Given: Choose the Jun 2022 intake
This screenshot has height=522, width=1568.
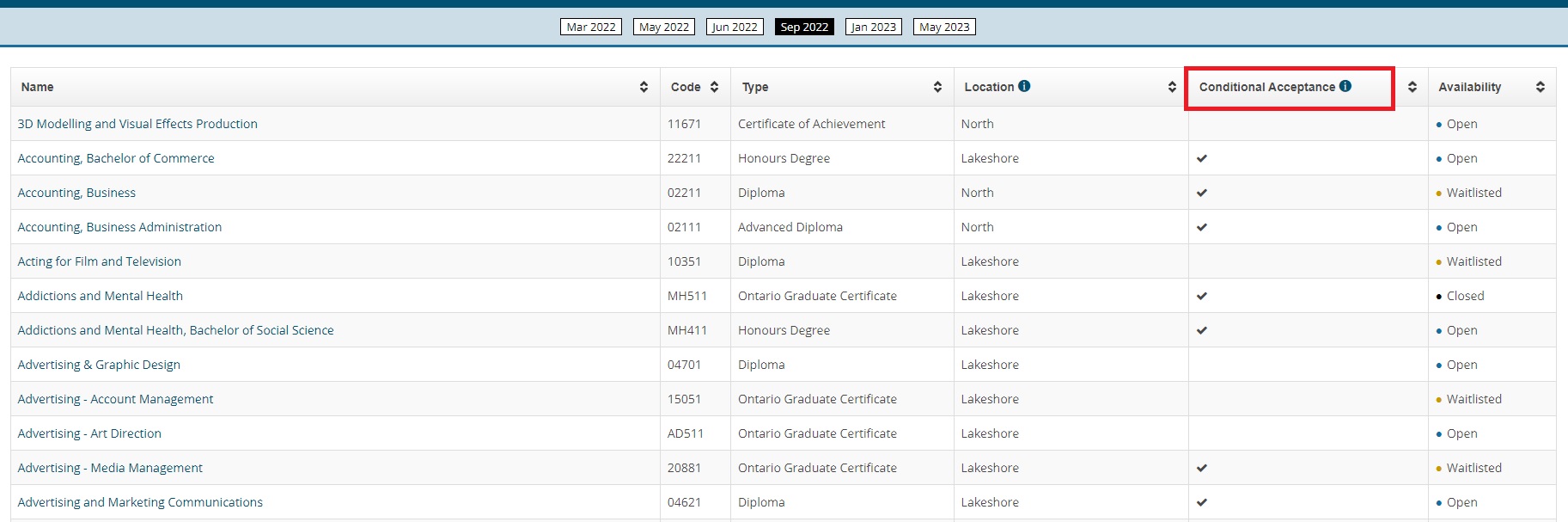Looking at the screenshot, I should tap(735, 27).
